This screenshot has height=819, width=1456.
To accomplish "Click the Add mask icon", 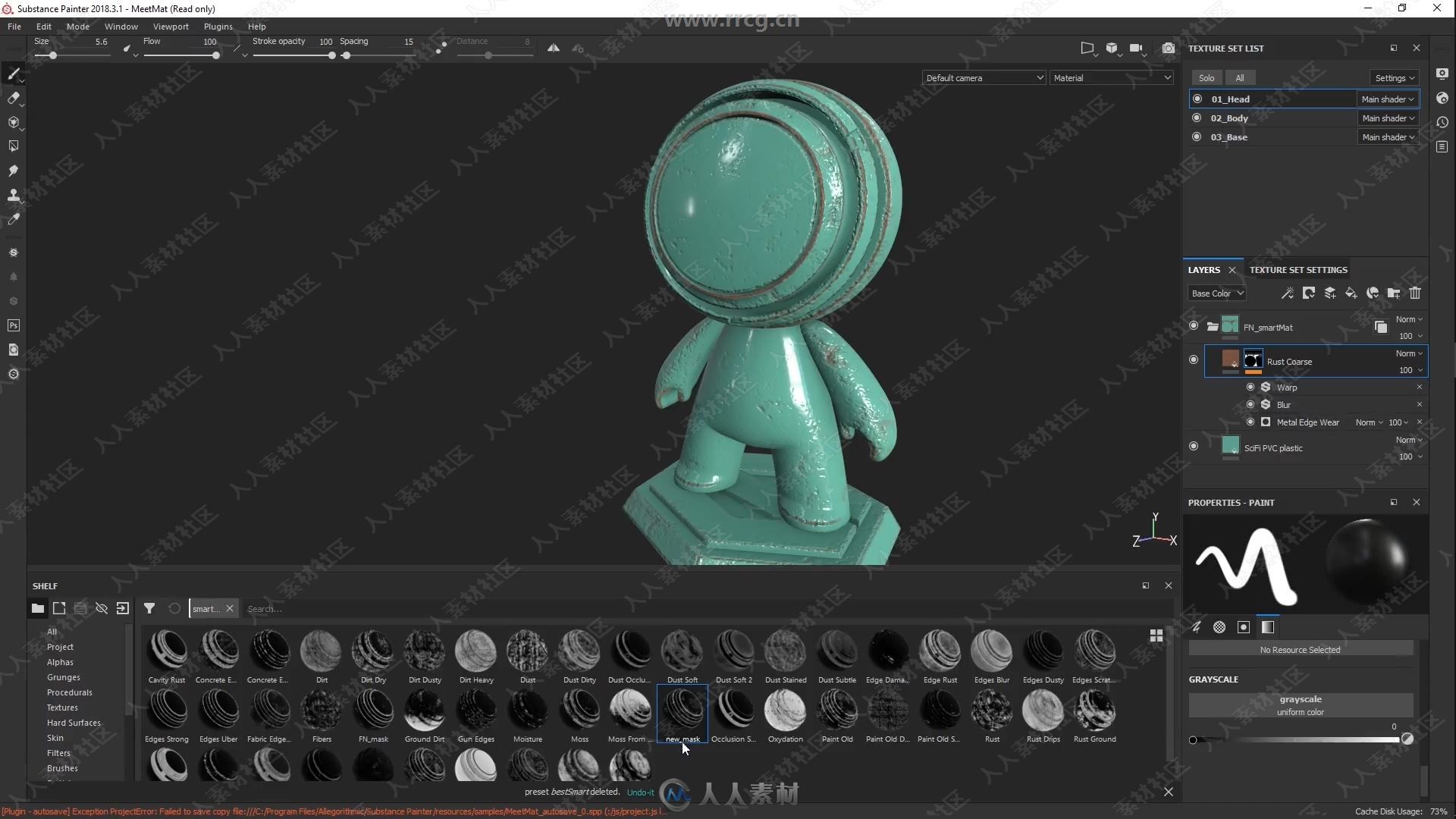I will 1309,293.
